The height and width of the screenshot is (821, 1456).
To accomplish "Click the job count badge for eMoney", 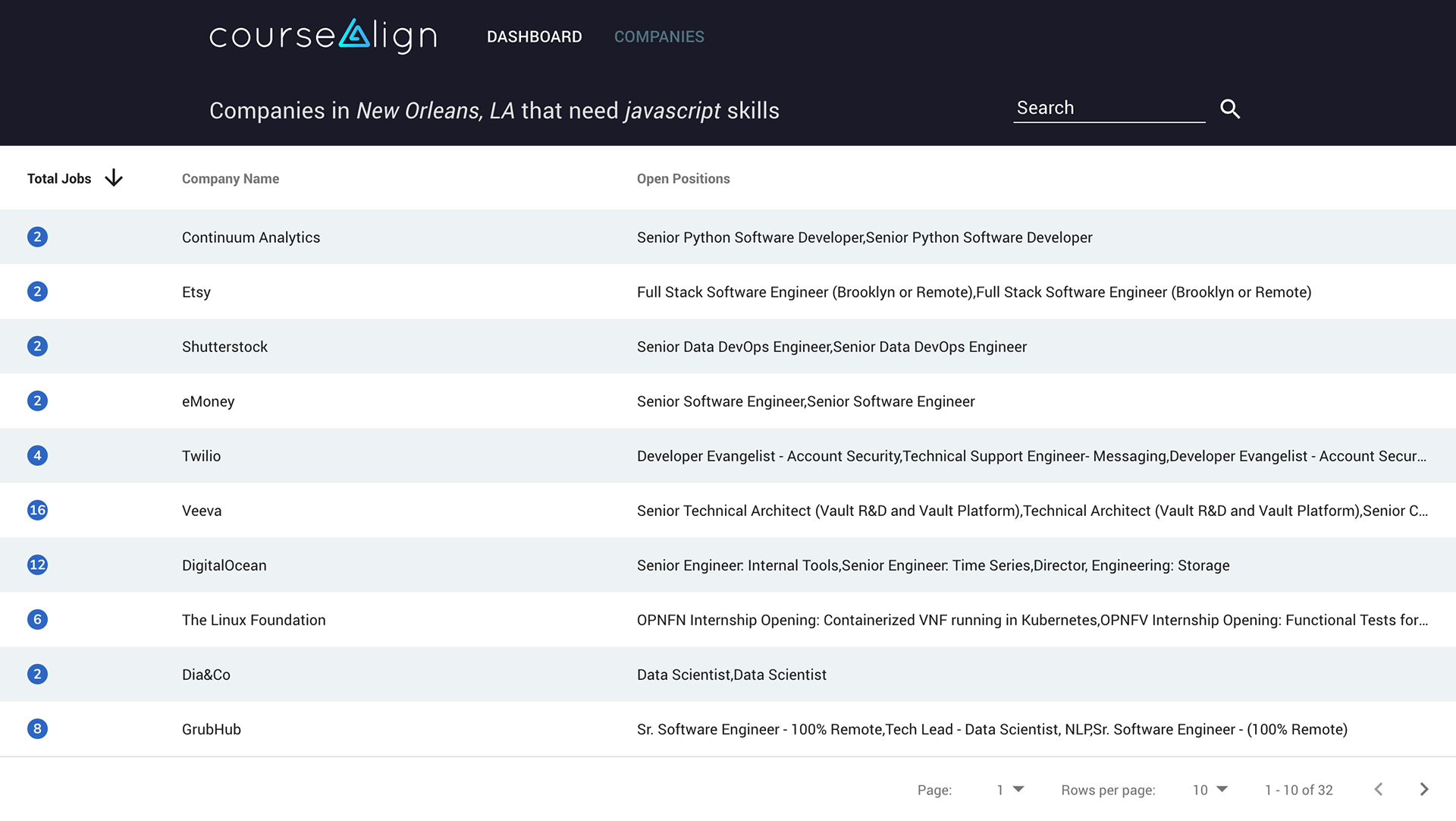I will tap(37, 401).
